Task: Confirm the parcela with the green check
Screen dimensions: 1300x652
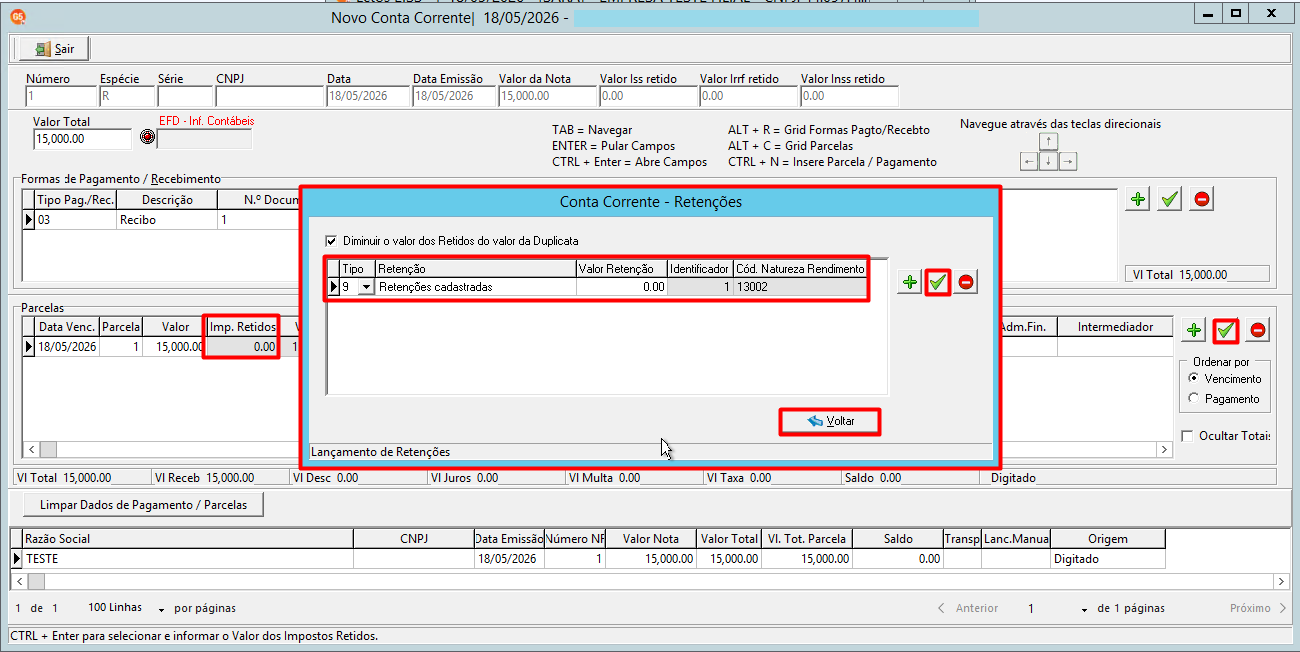Action: point(1226,330)
